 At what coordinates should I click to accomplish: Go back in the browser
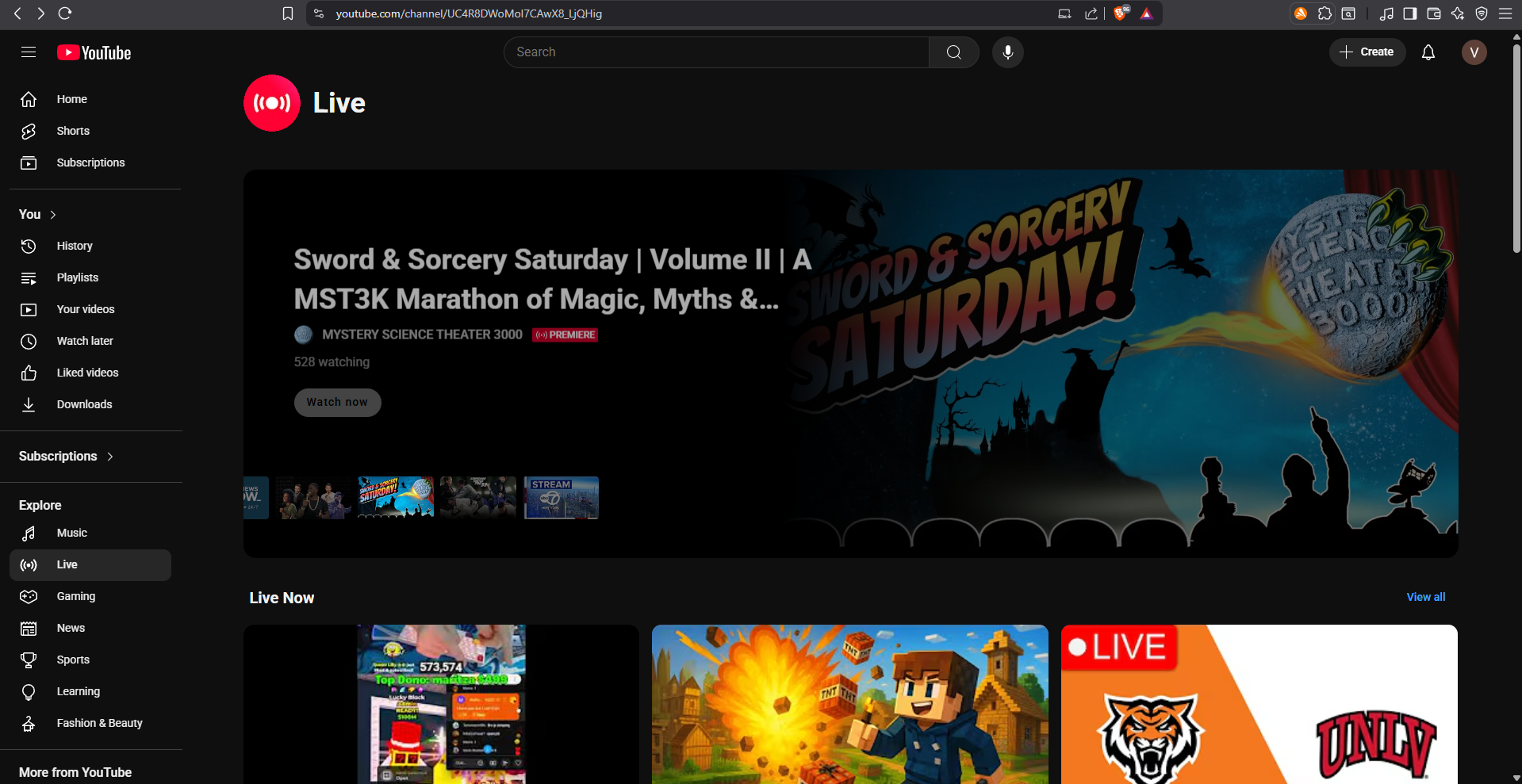pos(17,13)
